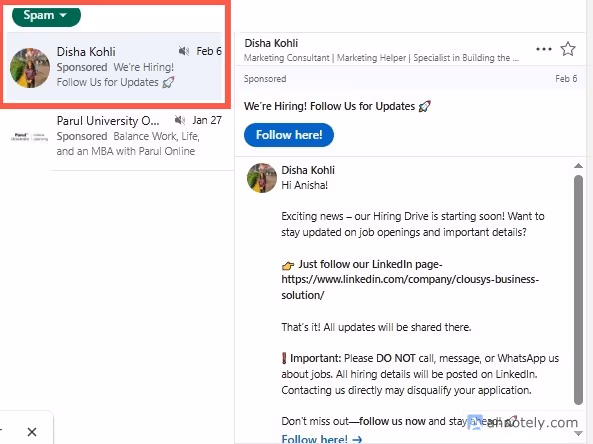Open Disha Kohli's name in conversation header
The image size is (593, 444).
[271, 43]
